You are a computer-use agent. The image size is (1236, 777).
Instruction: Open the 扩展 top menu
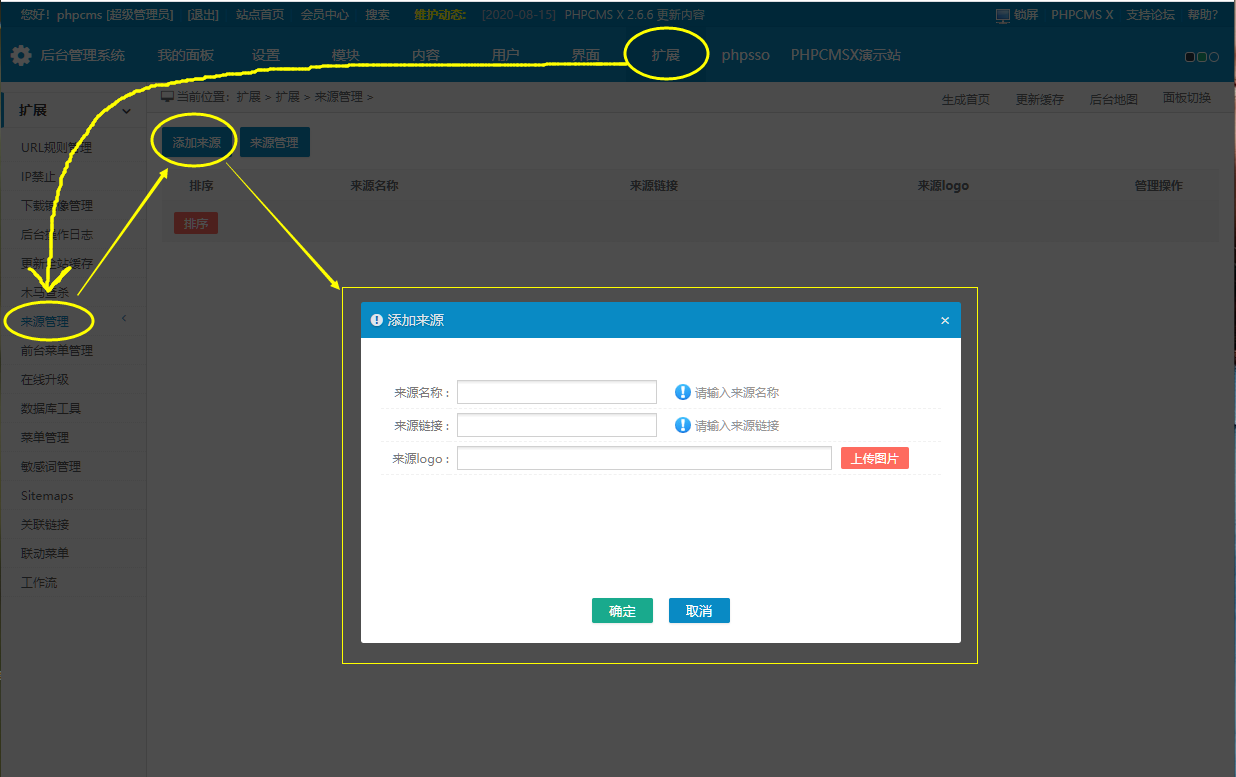coord(666,55)
